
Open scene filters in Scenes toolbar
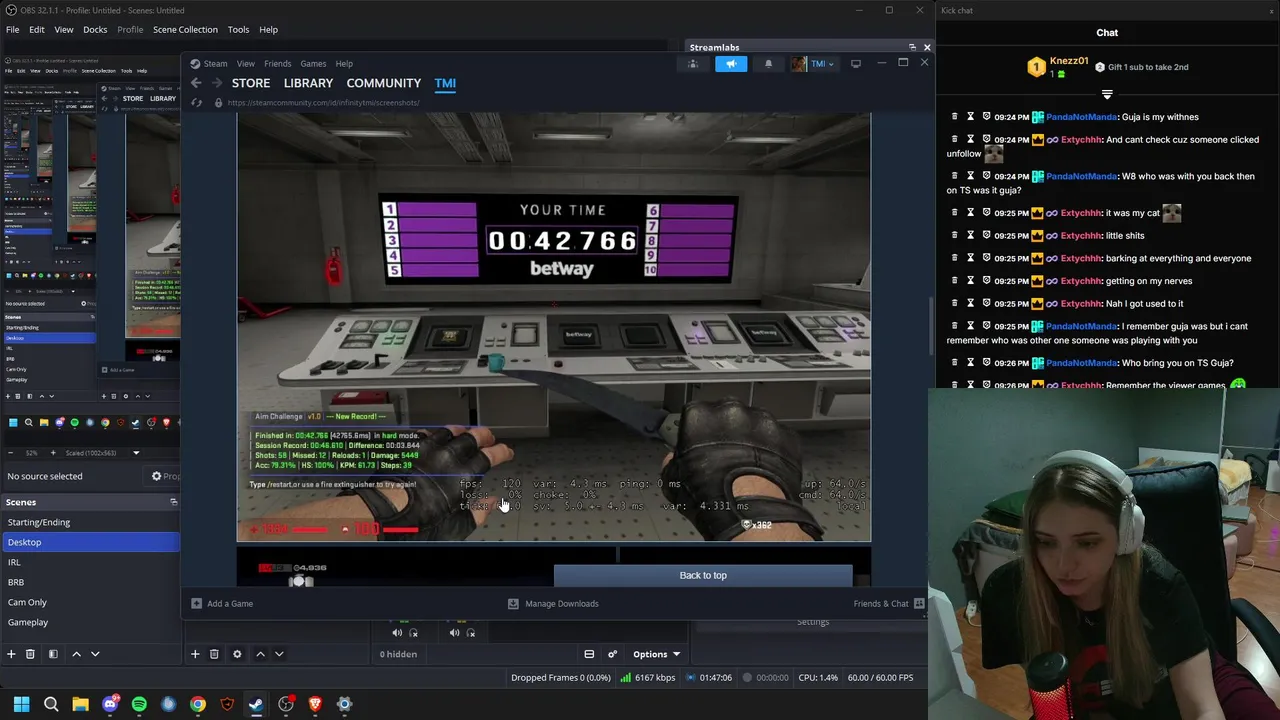[x=53, y=654]
